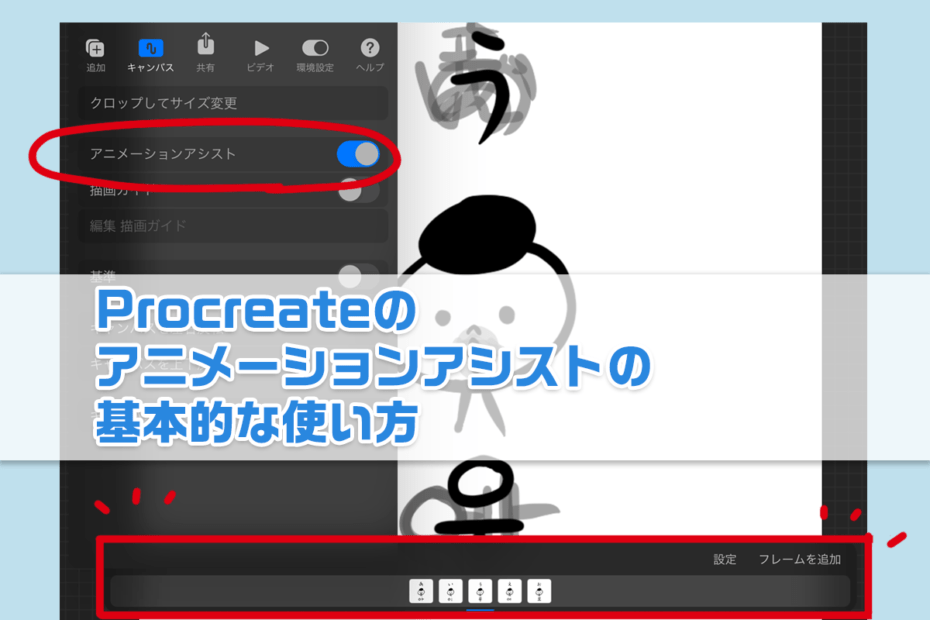
Task: Toggle the 基準 switch
Action: click(358, 276)
